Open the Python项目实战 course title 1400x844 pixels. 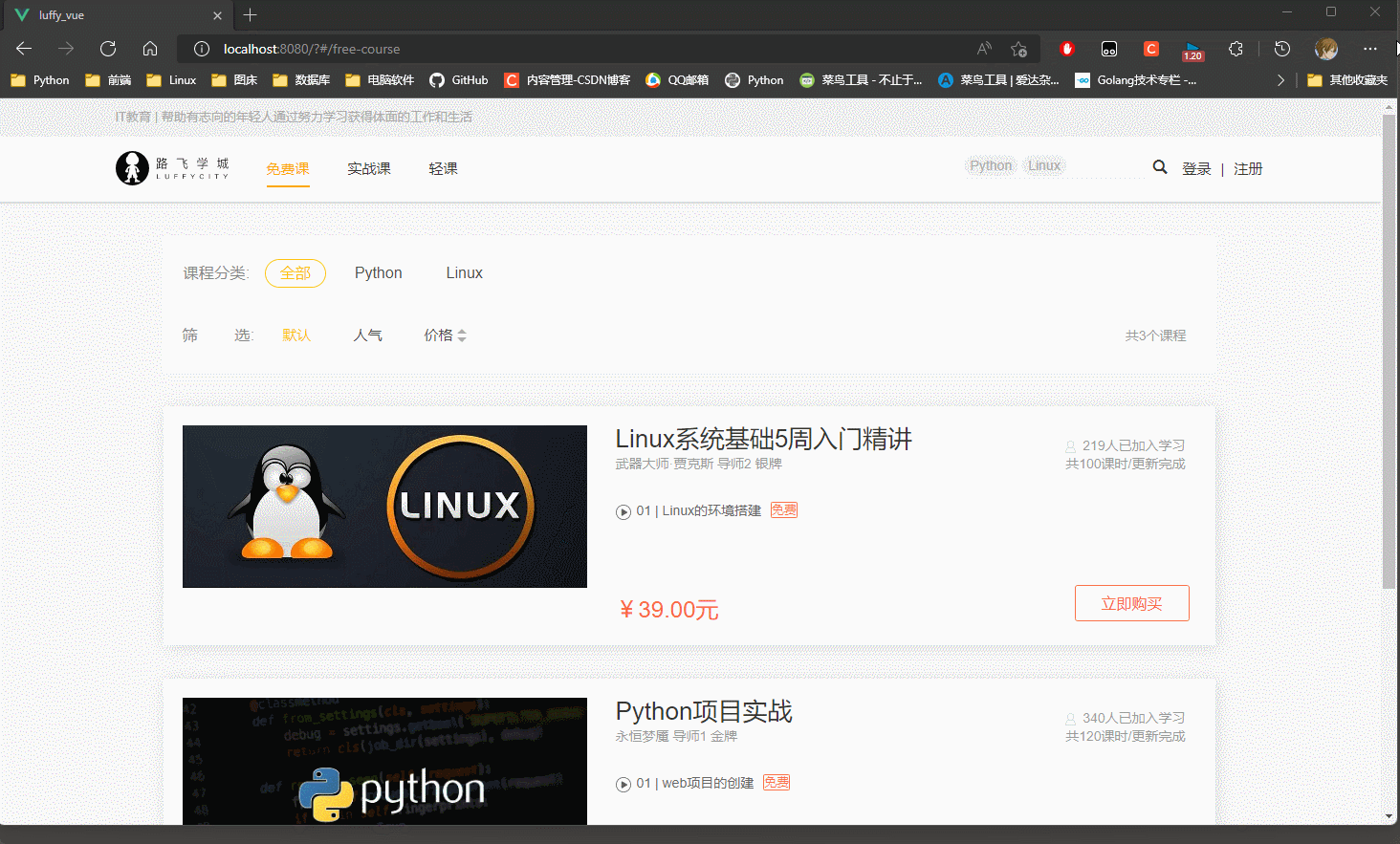[x=704, y=711]
